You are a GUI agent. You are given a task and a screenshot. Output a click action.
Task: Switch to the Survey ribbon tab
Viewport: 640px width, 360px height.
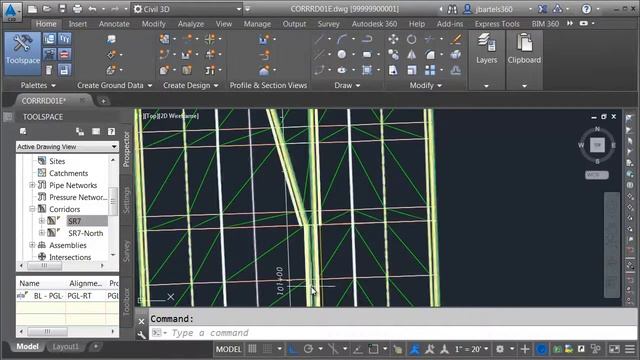[x=329, y=24]
